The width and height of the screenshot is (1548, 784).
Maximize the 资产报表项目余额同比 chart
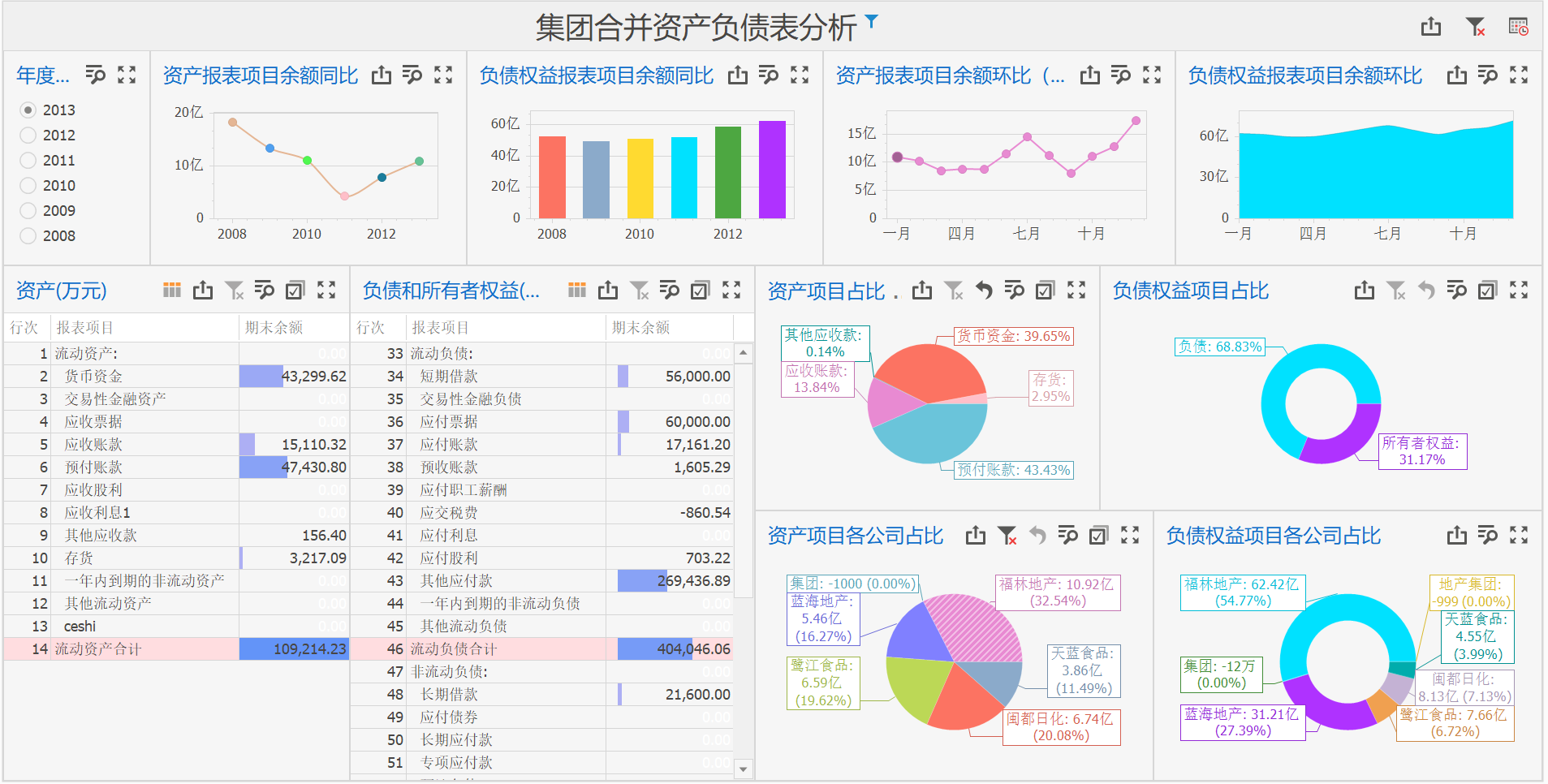443,75
